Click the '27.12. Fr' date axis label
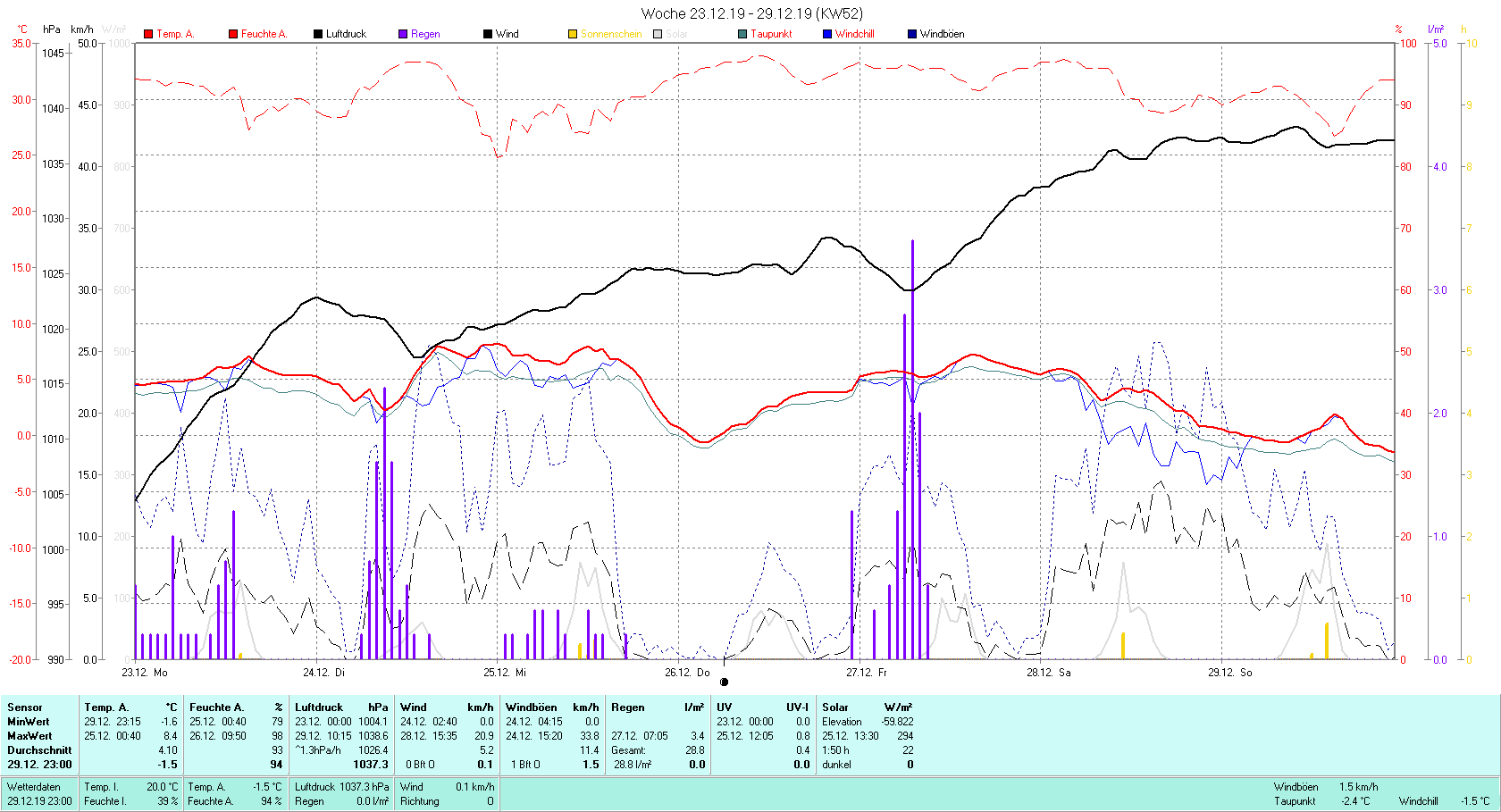 [867, 673]
